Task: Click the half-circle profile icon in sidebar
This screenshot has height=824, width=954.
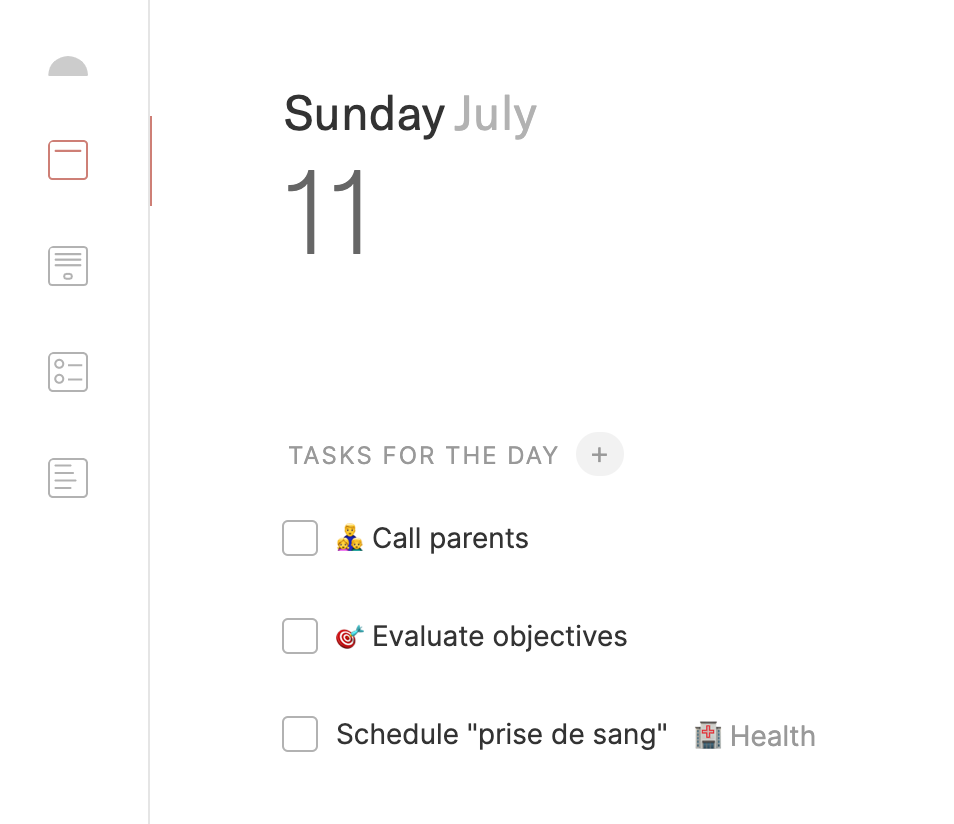Action: click(x=68, y=67)
